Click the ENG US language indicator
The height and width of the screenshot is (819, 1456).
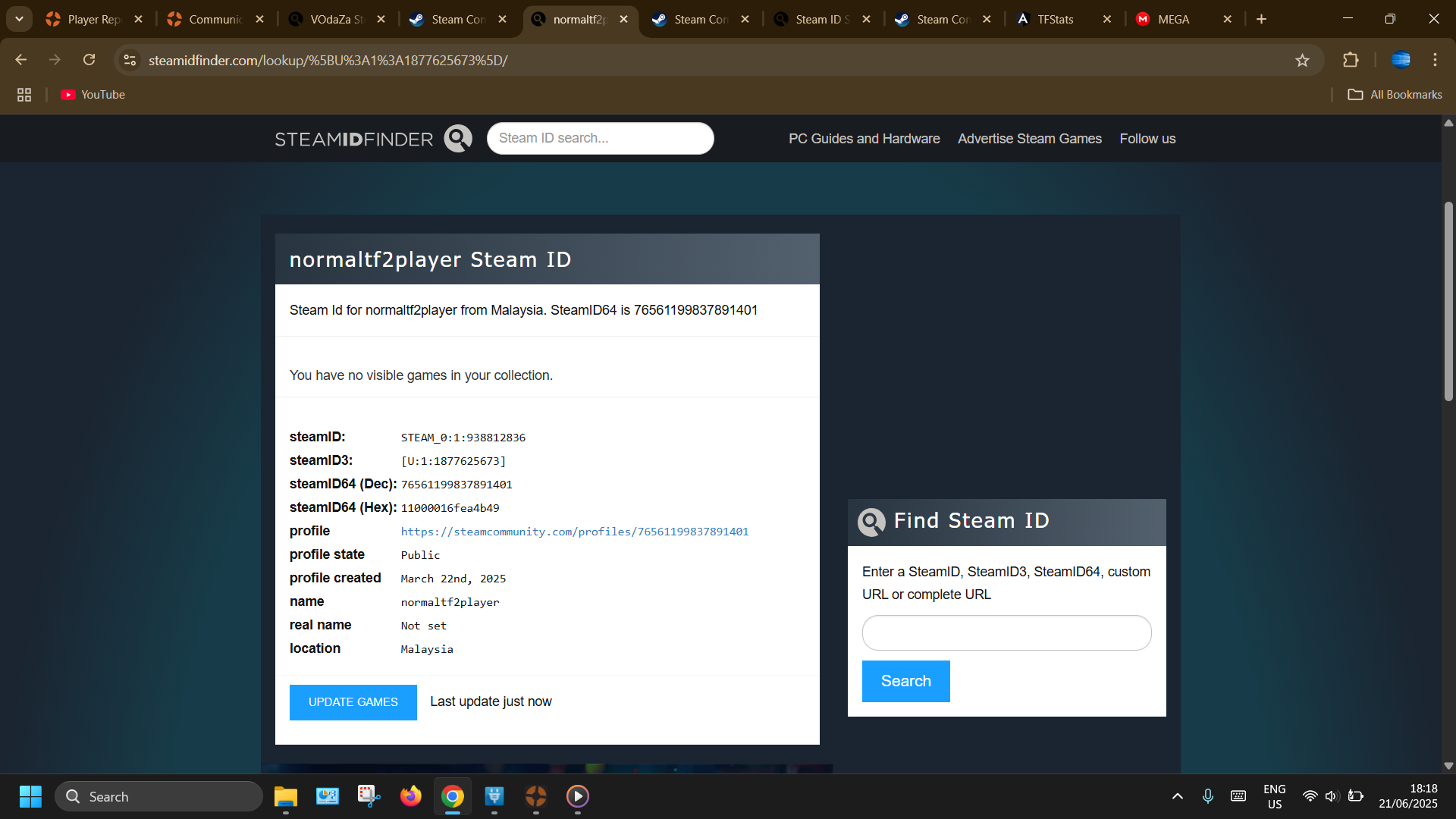click(1275, 796)
